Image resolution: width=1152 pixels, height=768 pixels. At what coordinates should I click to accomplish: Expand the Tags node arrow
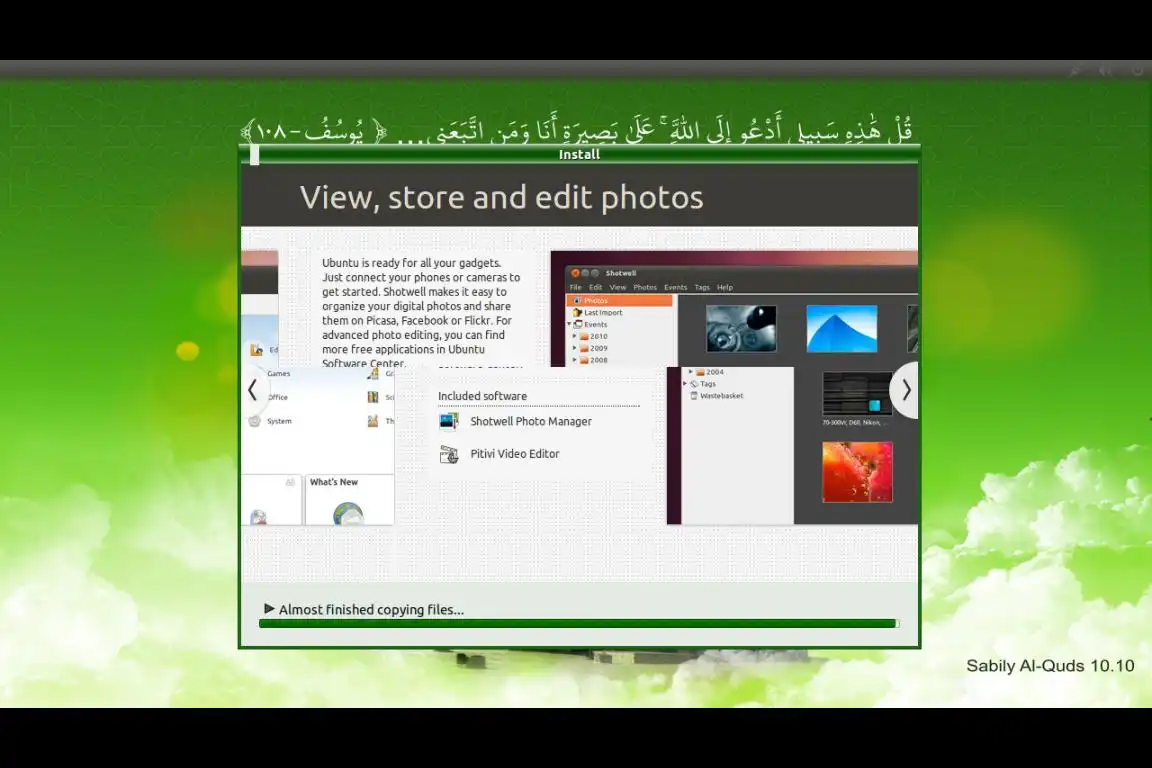click(685, 384)
